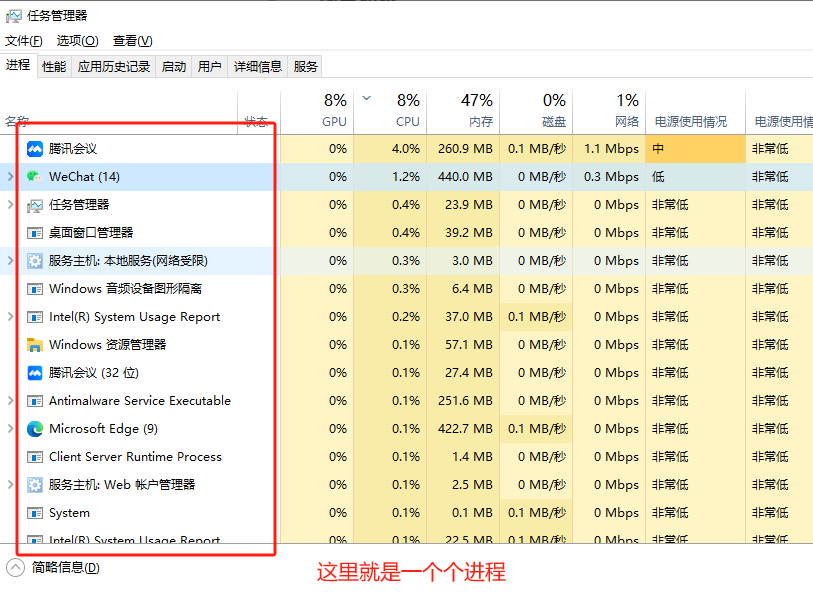Expand Intel(R) System Usage Report 37.0 MB row
This screenshot has height=592, width=813.
click(x=10, y=317)
